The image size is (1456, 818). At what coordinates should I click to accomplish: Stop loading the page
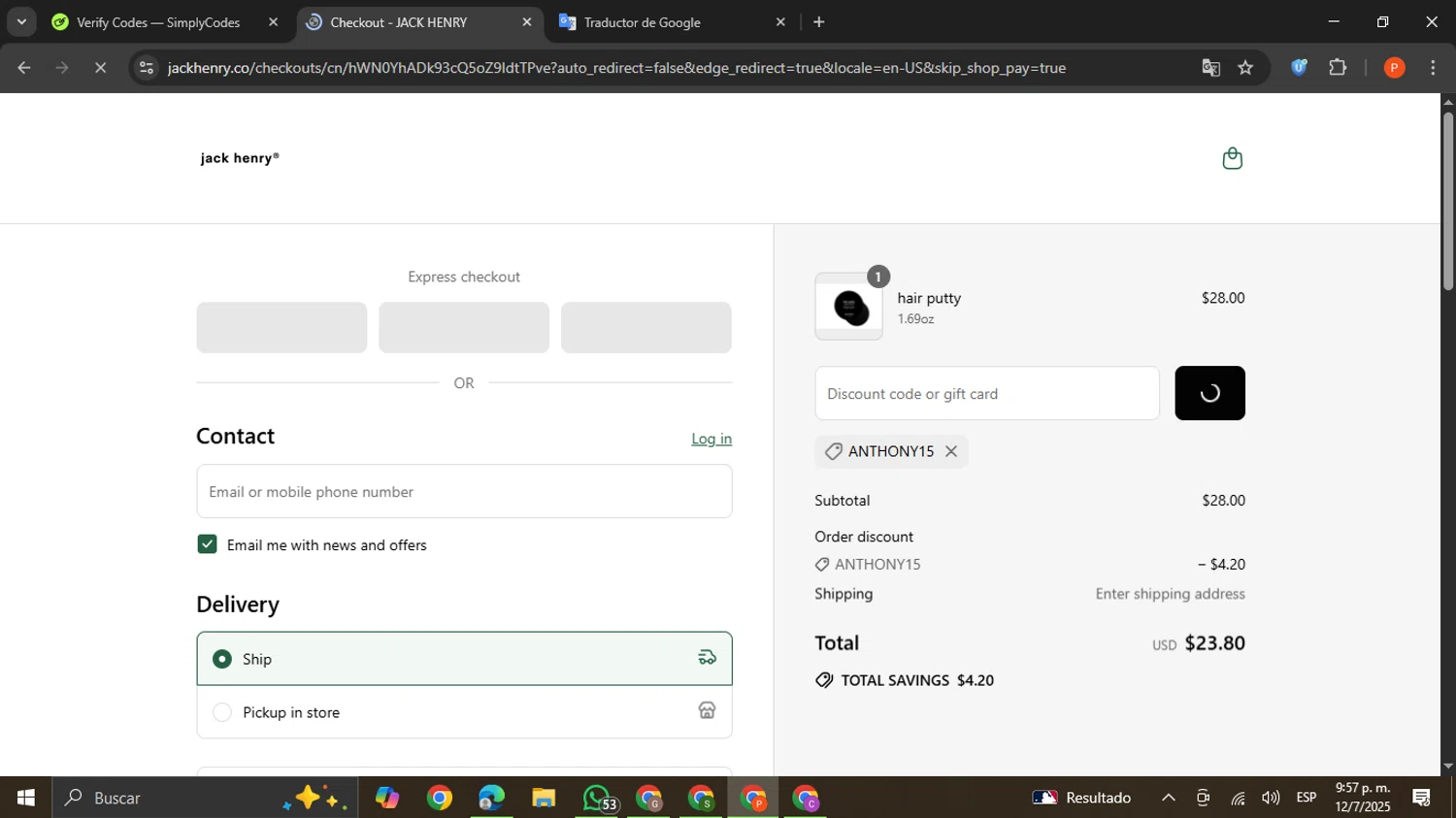coord(100,68)
